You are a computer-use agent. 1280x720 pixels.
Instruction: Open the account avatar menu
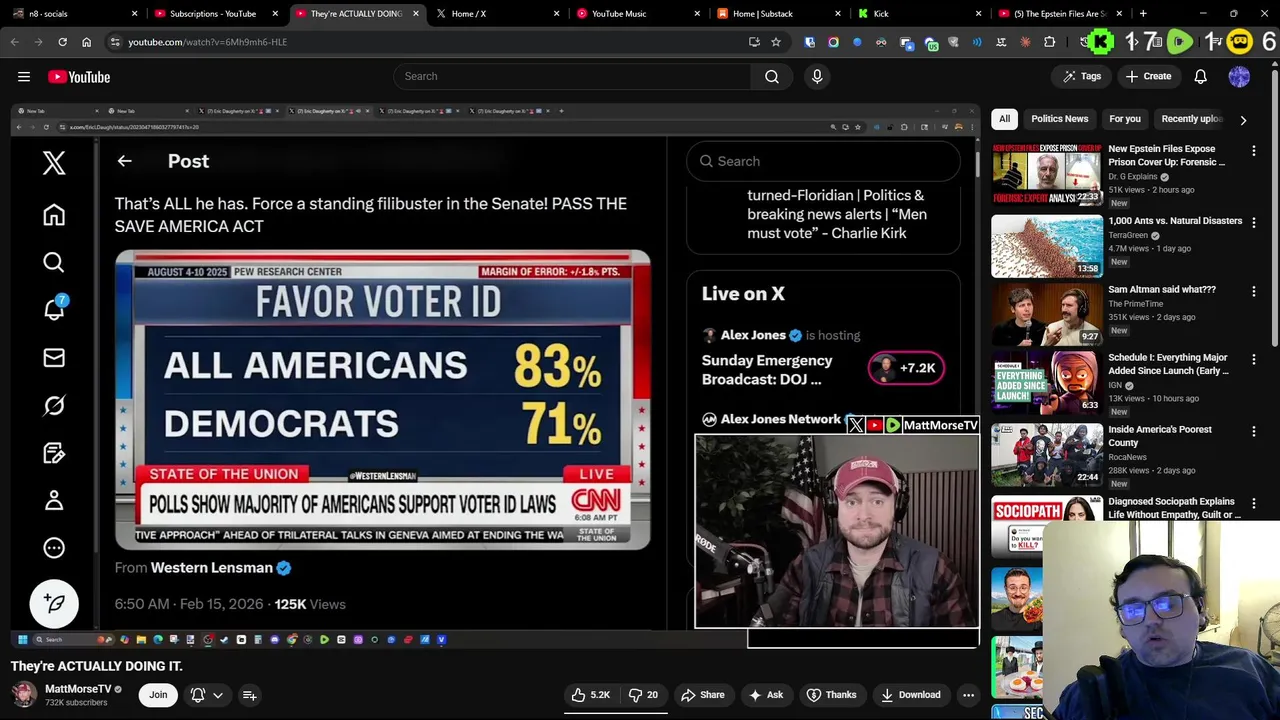pyautogui.click(x=1239, y=76)
